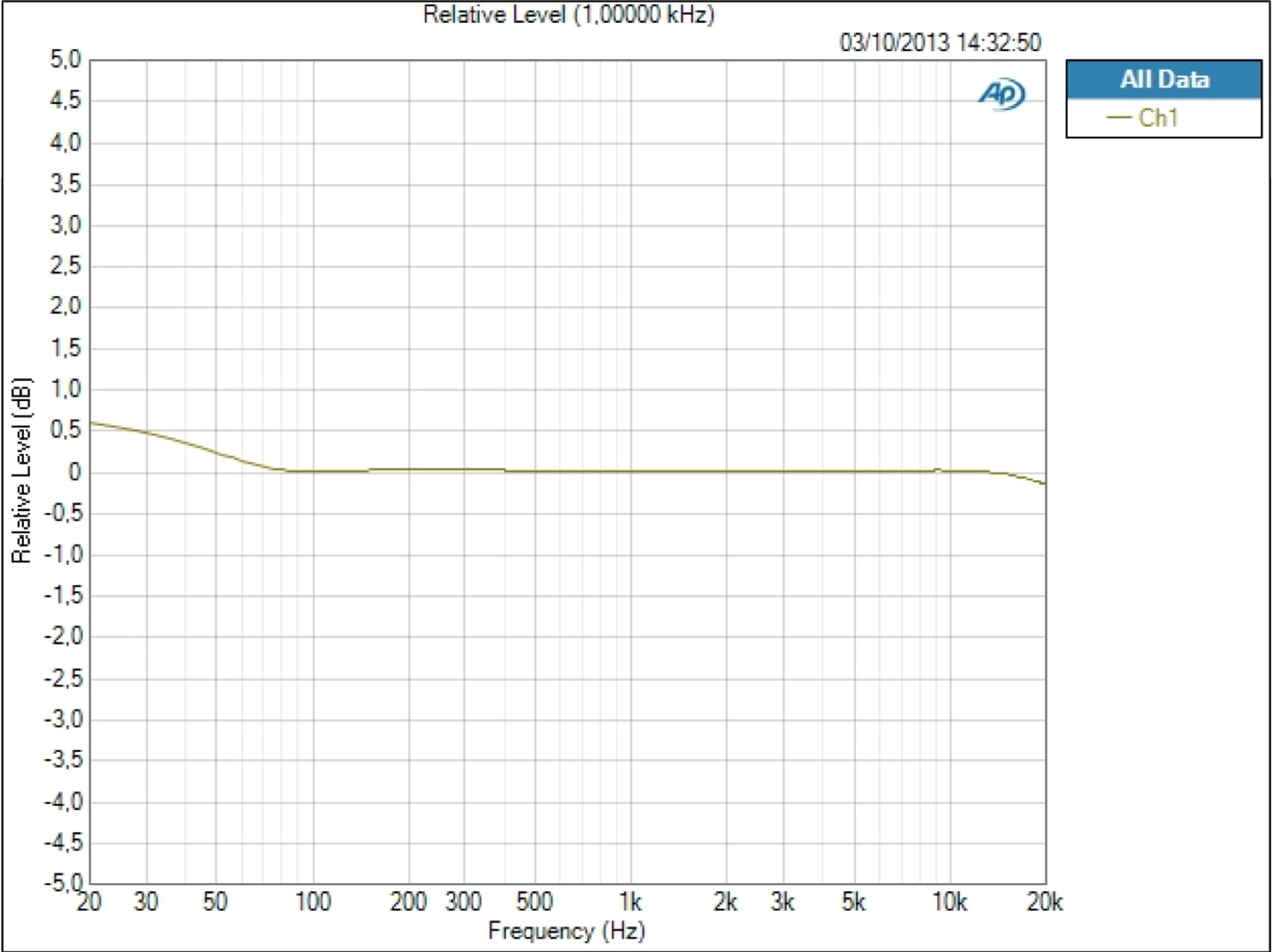
Task: Click the 3k frequency tick label
Action: (x=782, y=902)
